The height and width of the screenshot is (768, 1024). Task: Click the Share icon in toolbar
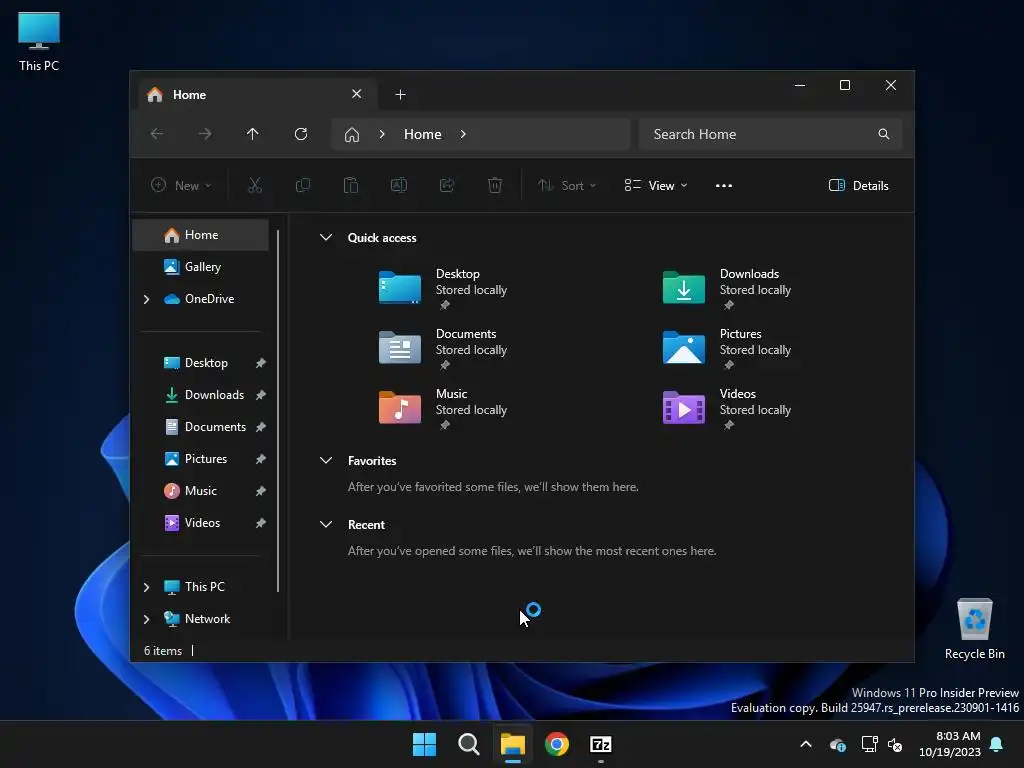pos(447,185)
